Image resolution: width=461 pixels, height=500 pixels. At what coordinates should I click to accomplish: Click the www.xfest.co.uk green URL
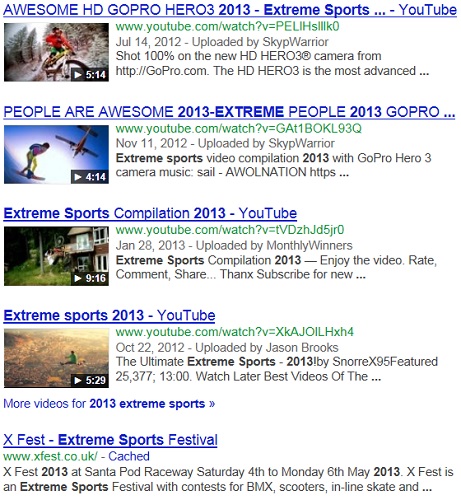point(50,456)
